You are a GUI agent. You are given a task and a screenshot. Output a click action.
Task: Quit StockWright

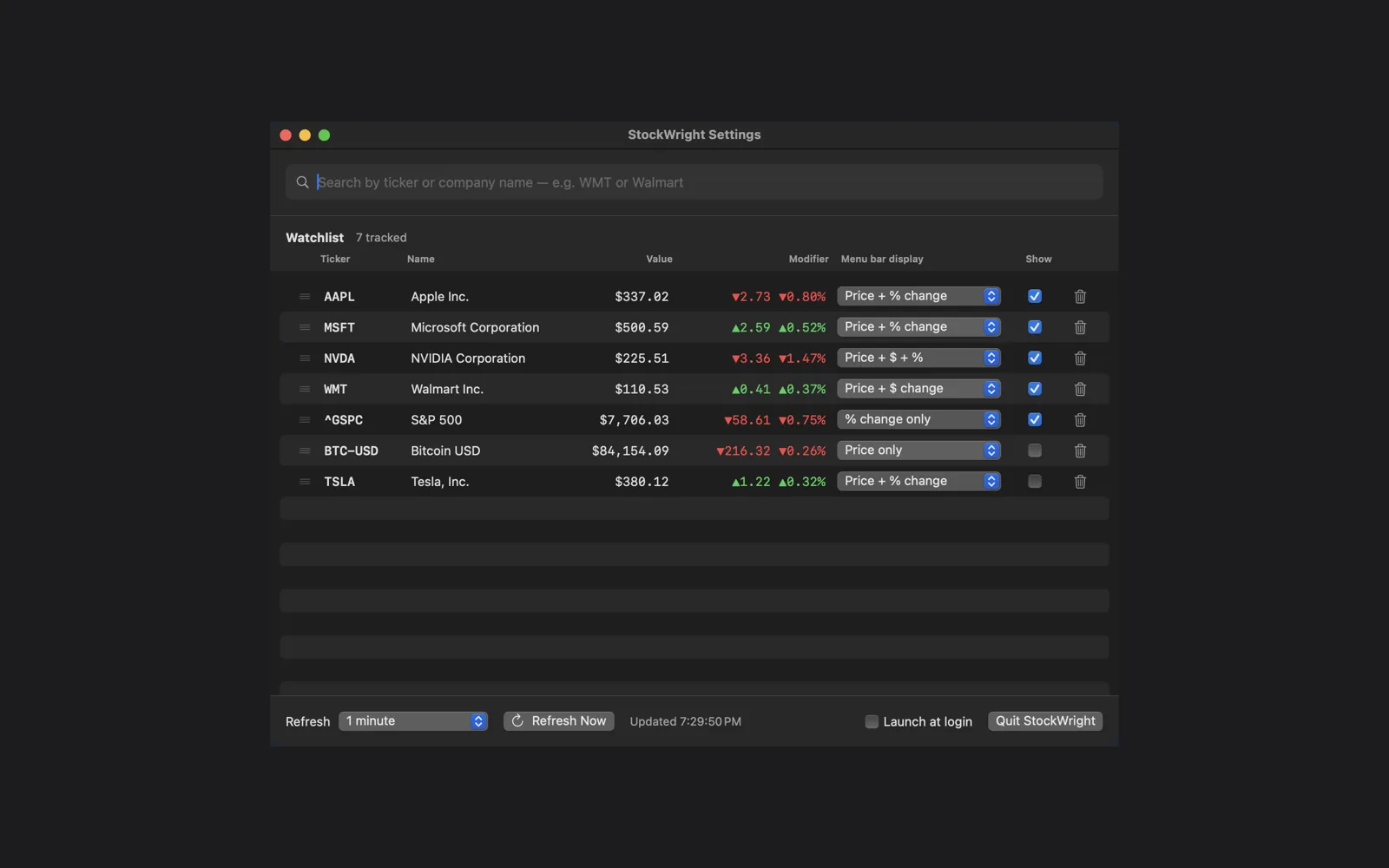click(1045, 721)
